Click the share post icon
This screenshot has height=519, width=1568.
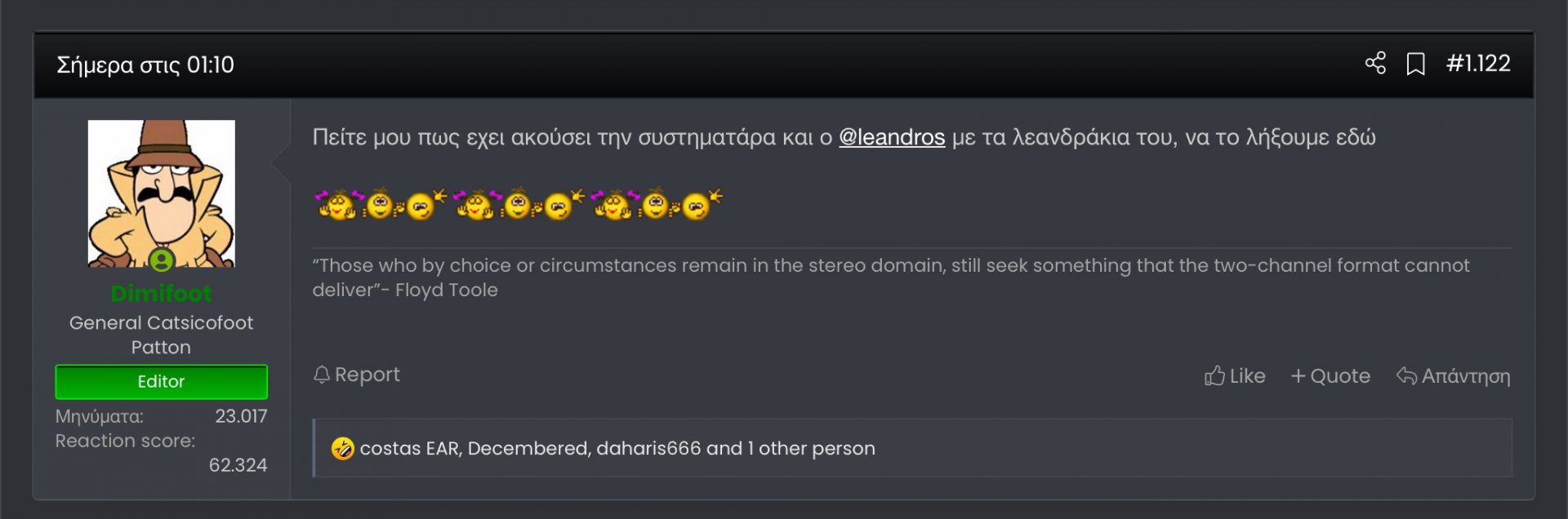coord(1375,64)
